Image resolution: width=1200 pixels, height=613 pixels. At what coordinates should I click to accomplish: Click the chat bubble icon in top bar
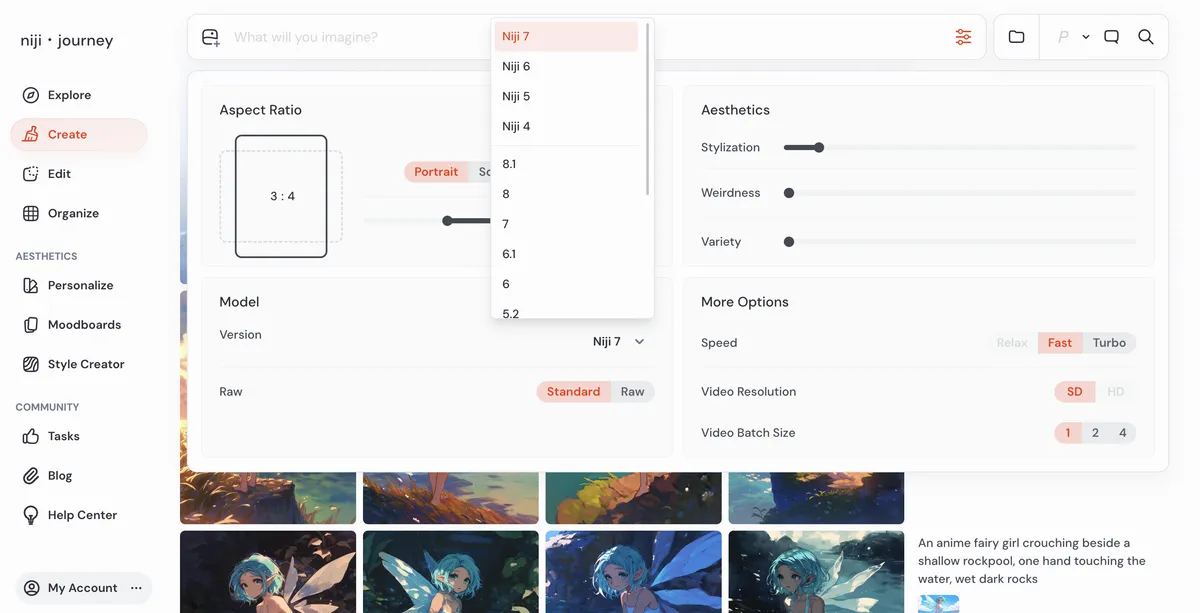pyautogui.click(x=1111, y=37)
